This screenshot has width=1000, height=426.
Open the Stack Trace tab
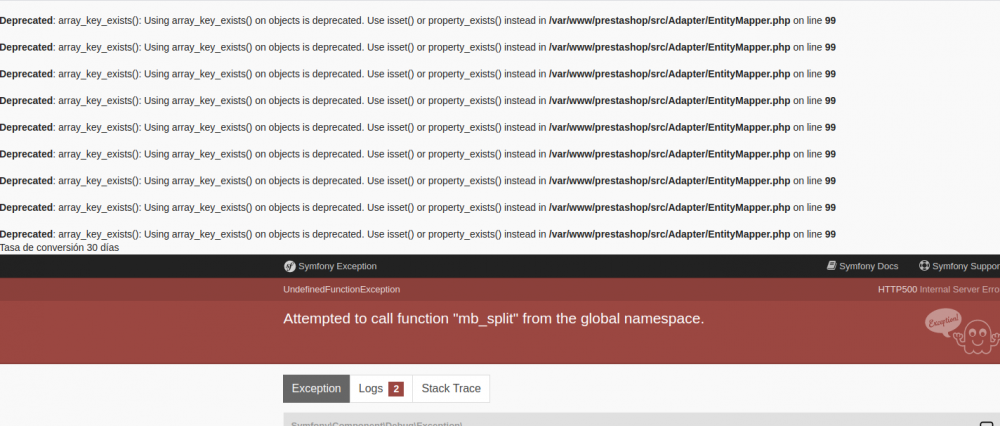(451, 388)
